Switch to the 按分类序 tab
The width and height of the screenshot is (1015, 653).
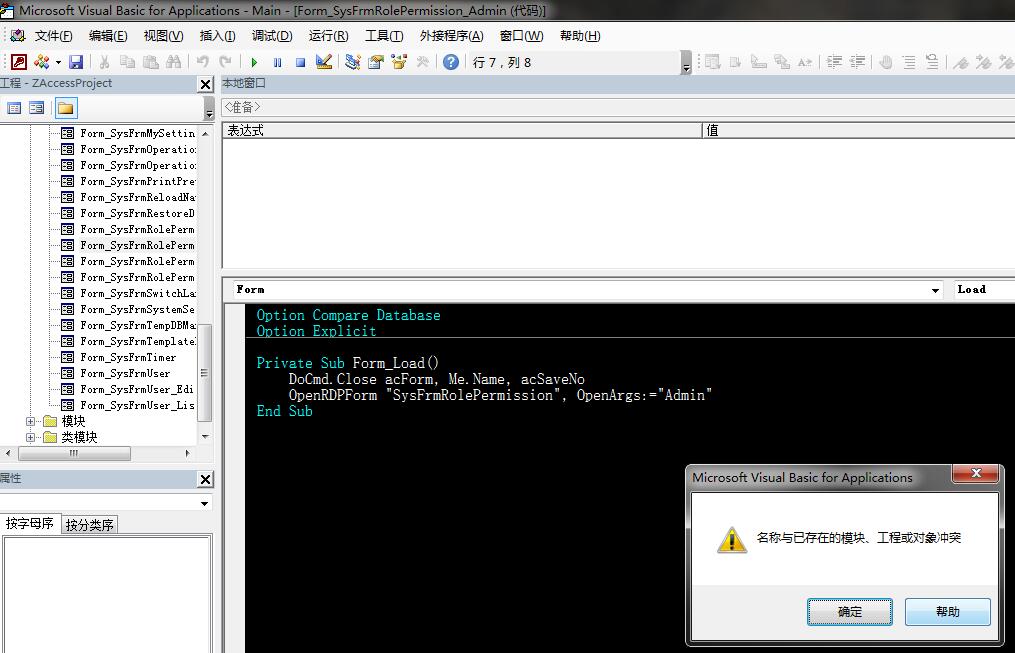coord(89,524)
